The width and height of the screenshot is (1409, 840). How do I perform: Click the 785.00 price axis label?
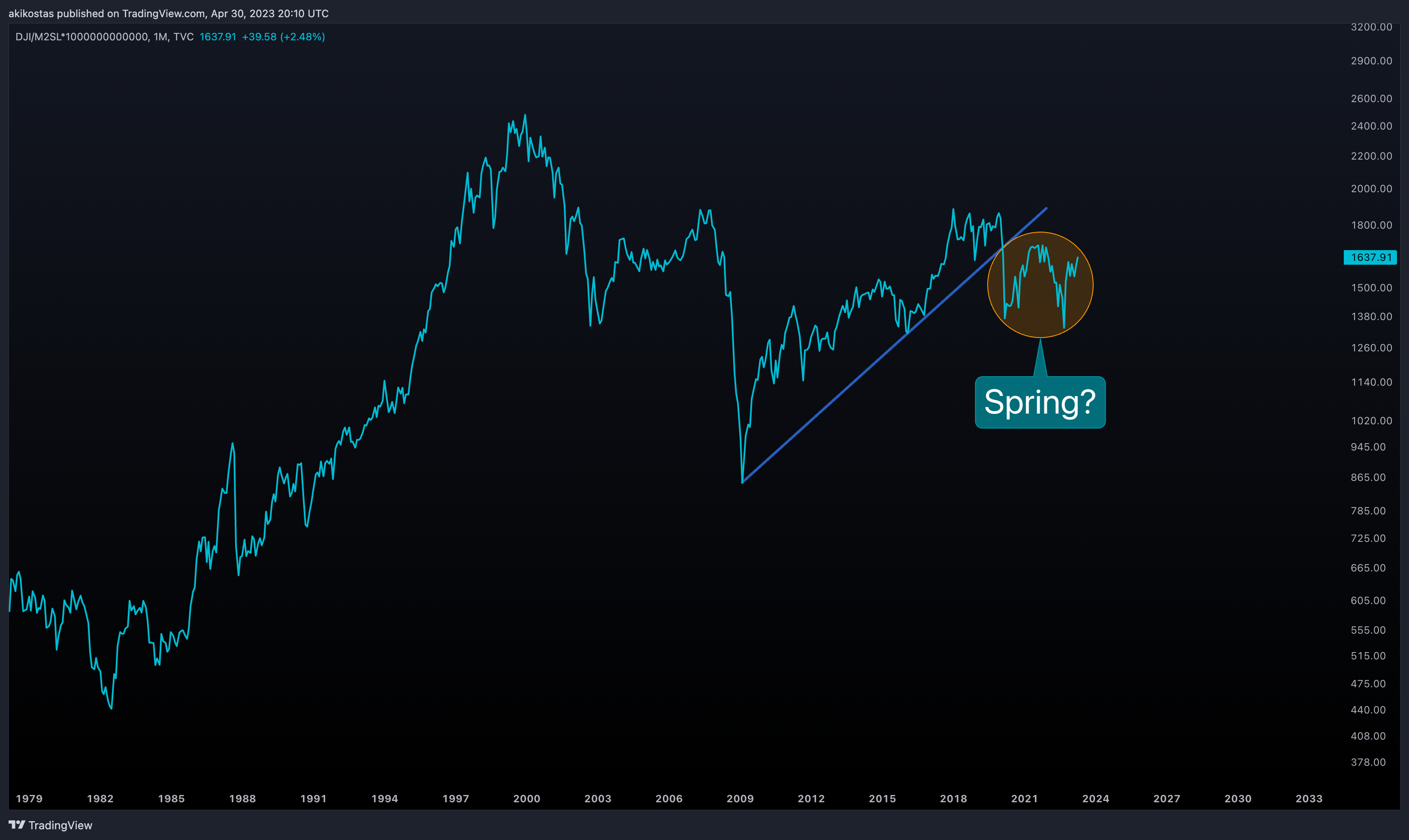1368,511
